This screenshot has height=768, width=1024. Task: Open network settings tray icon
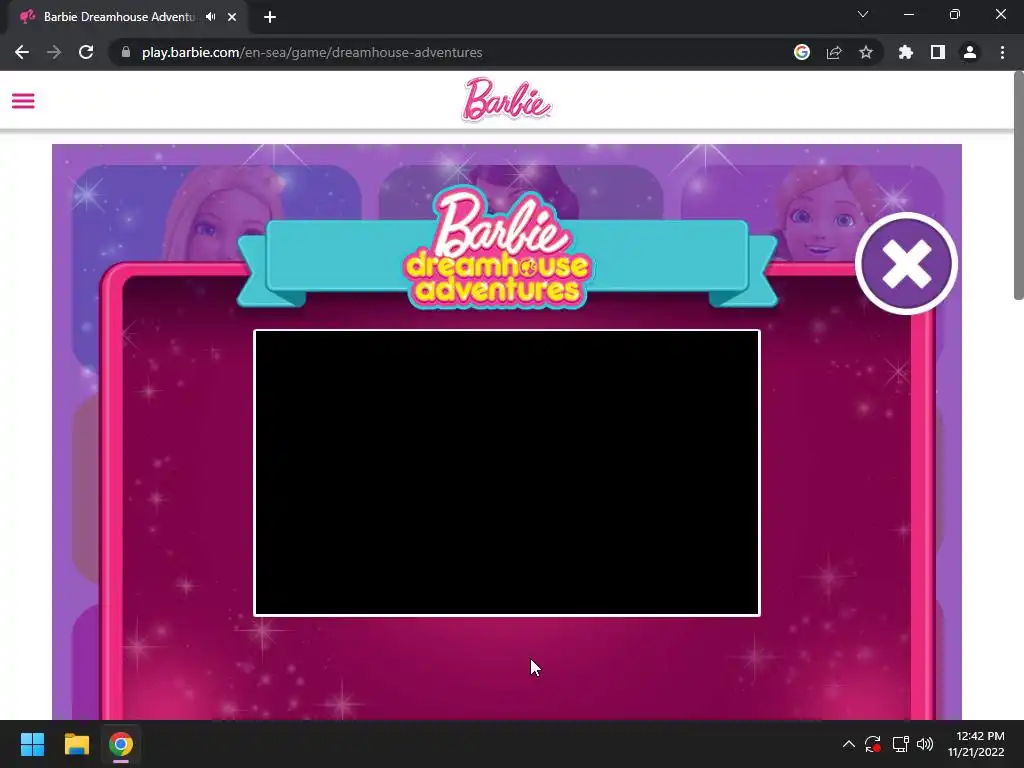pyautogui.click(x=901, y=744)
